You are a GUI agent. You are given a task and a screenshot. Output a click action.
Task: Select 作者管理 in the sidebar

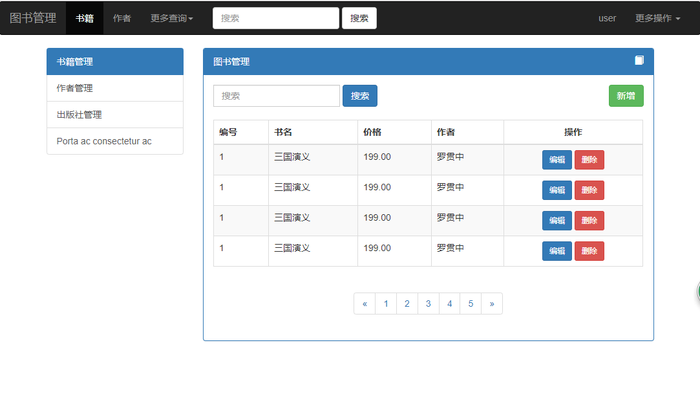pos(115,88)
